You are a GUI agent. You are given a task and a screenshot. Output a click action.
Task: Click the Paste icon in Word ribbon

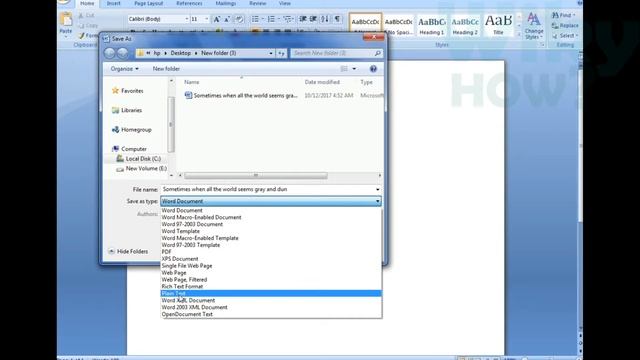[x=66, y=20]
